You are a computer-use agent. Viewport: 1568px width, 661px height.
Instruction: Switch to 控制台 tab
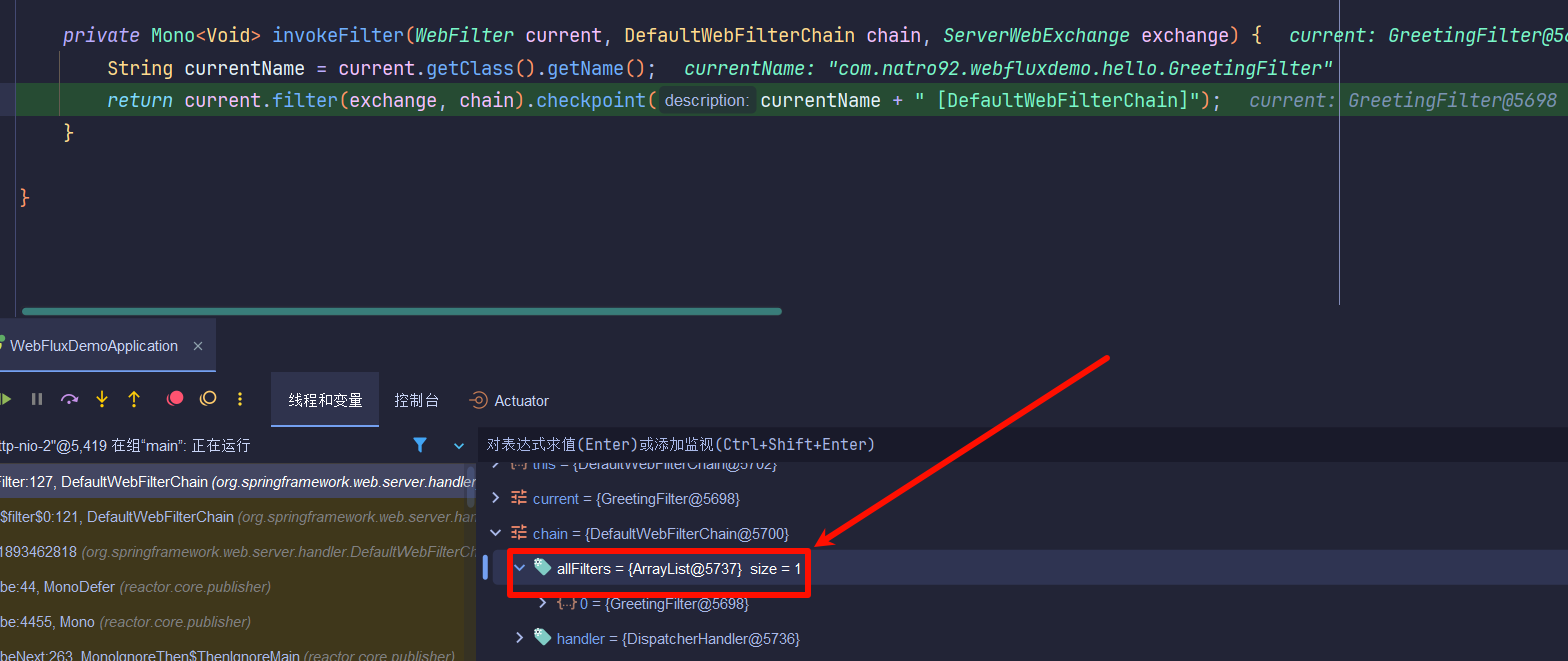point(416,400)
